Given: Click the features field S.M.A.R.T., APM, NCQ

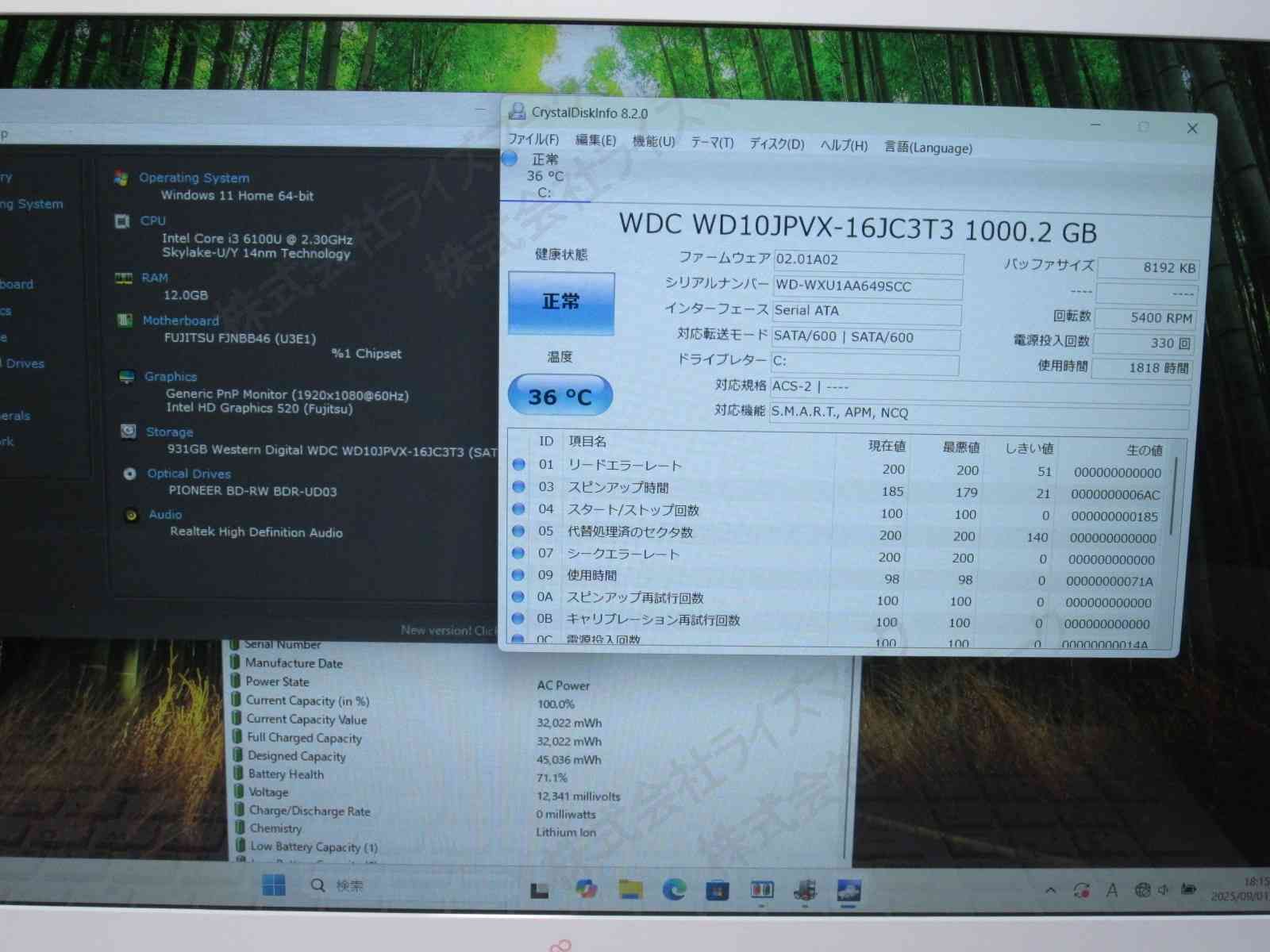Looking at the screenshot, I should 979,415.
